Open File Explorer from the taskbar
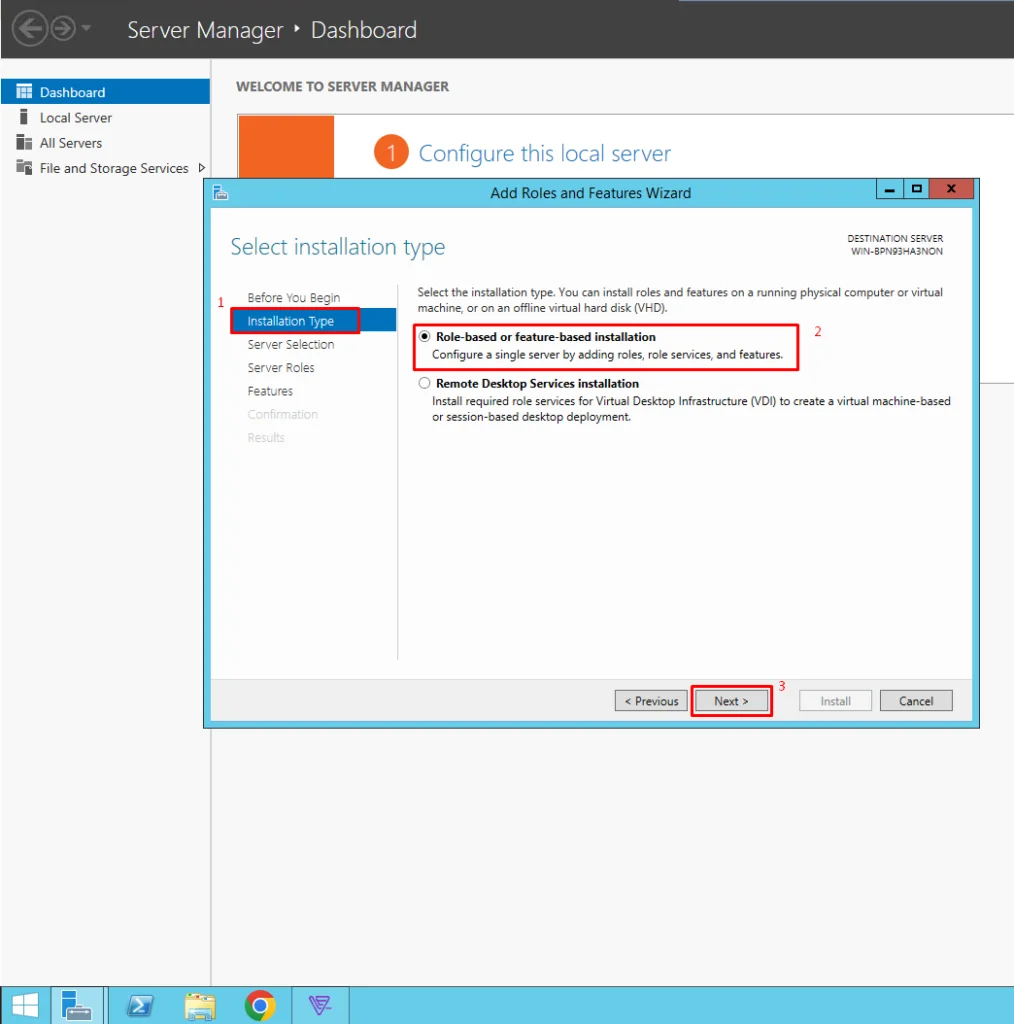Viewport: 1014px width, 1024px height. [x=200, y=1005]
